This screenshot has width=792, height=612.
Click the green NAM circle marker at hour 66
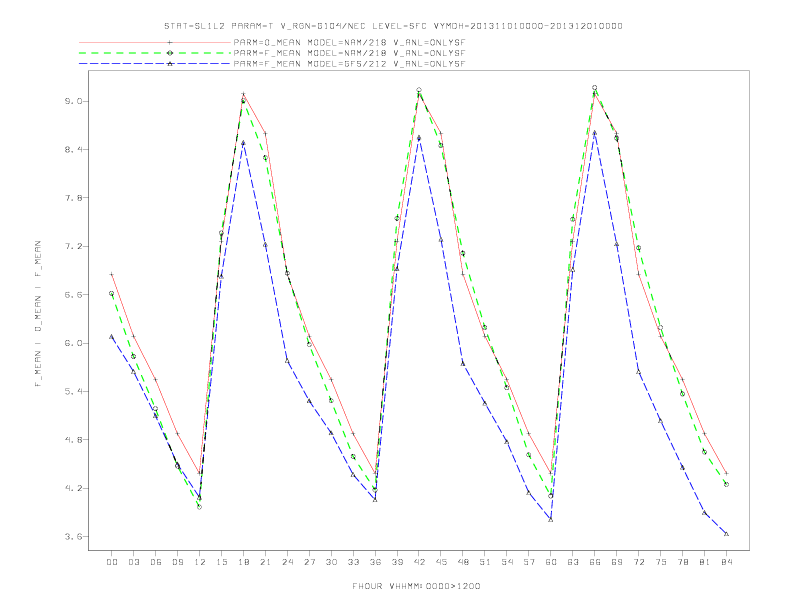pos(595,88)
